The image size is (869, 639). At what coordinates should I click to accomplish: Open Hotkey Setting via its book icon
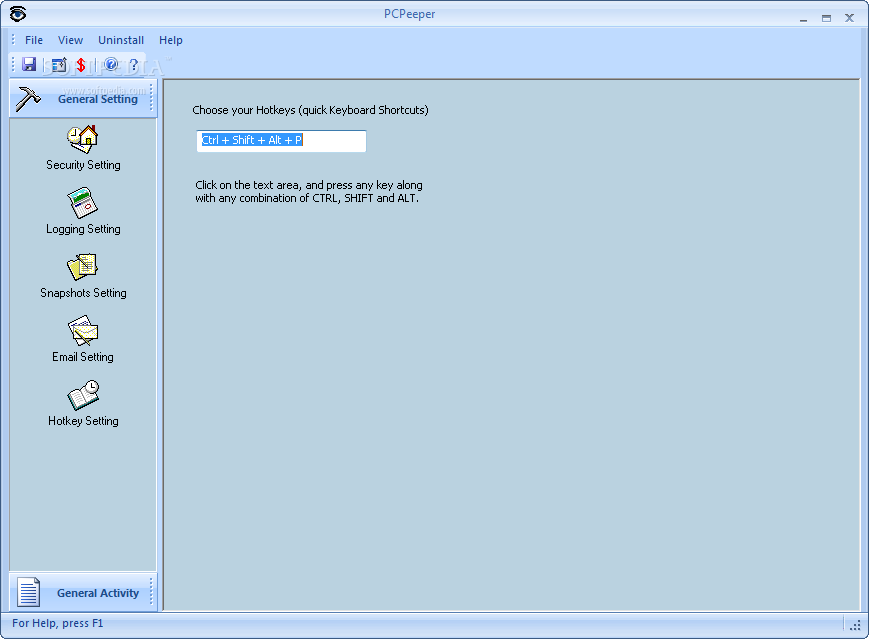(83, 395)
